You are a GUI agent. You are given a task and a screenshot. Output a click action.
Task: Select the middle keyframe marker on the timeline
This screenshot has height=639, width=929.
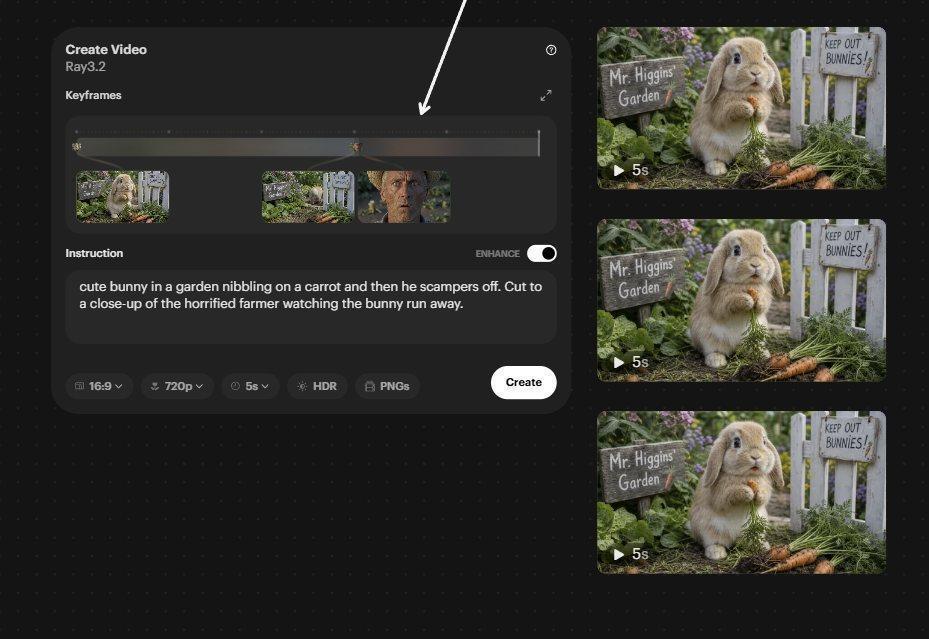coord(355,146)
